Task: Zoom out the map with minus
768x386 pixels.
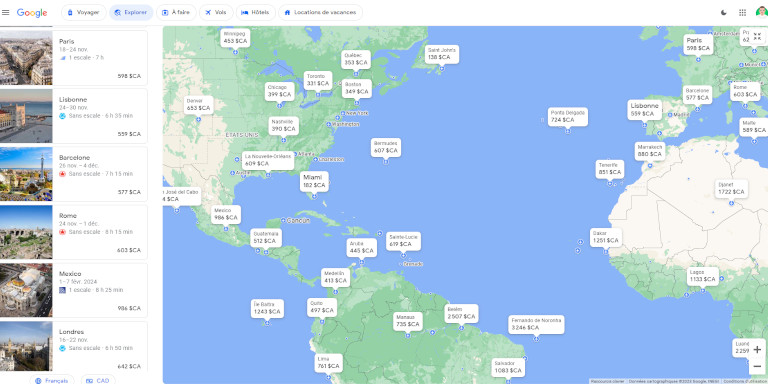Action: click(757, 366)
